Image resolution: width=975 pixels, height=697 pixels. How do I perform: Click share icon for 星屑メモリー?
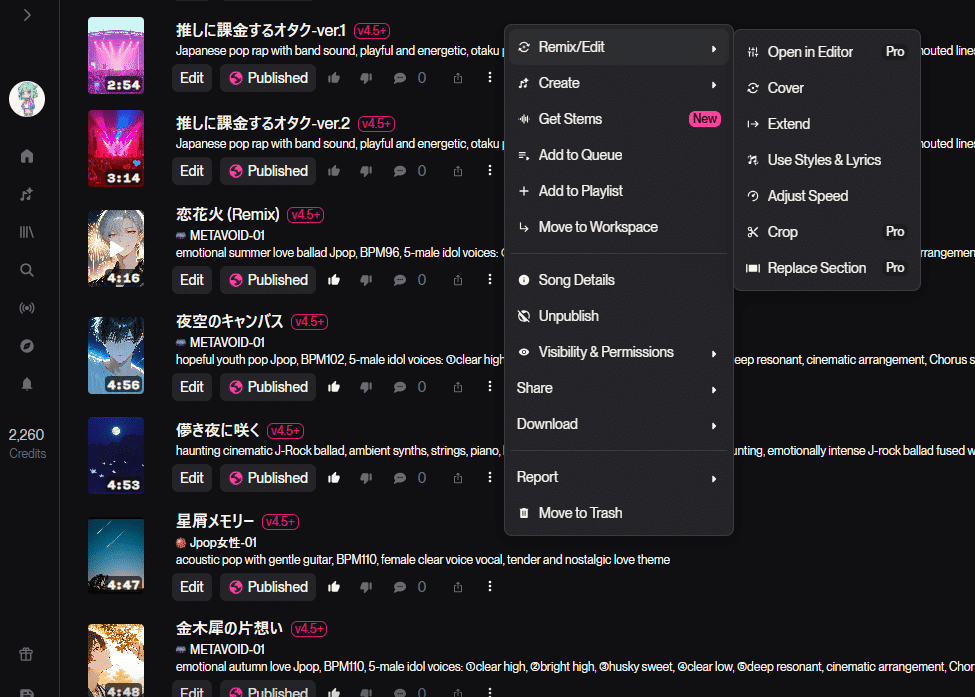point(458,587)
